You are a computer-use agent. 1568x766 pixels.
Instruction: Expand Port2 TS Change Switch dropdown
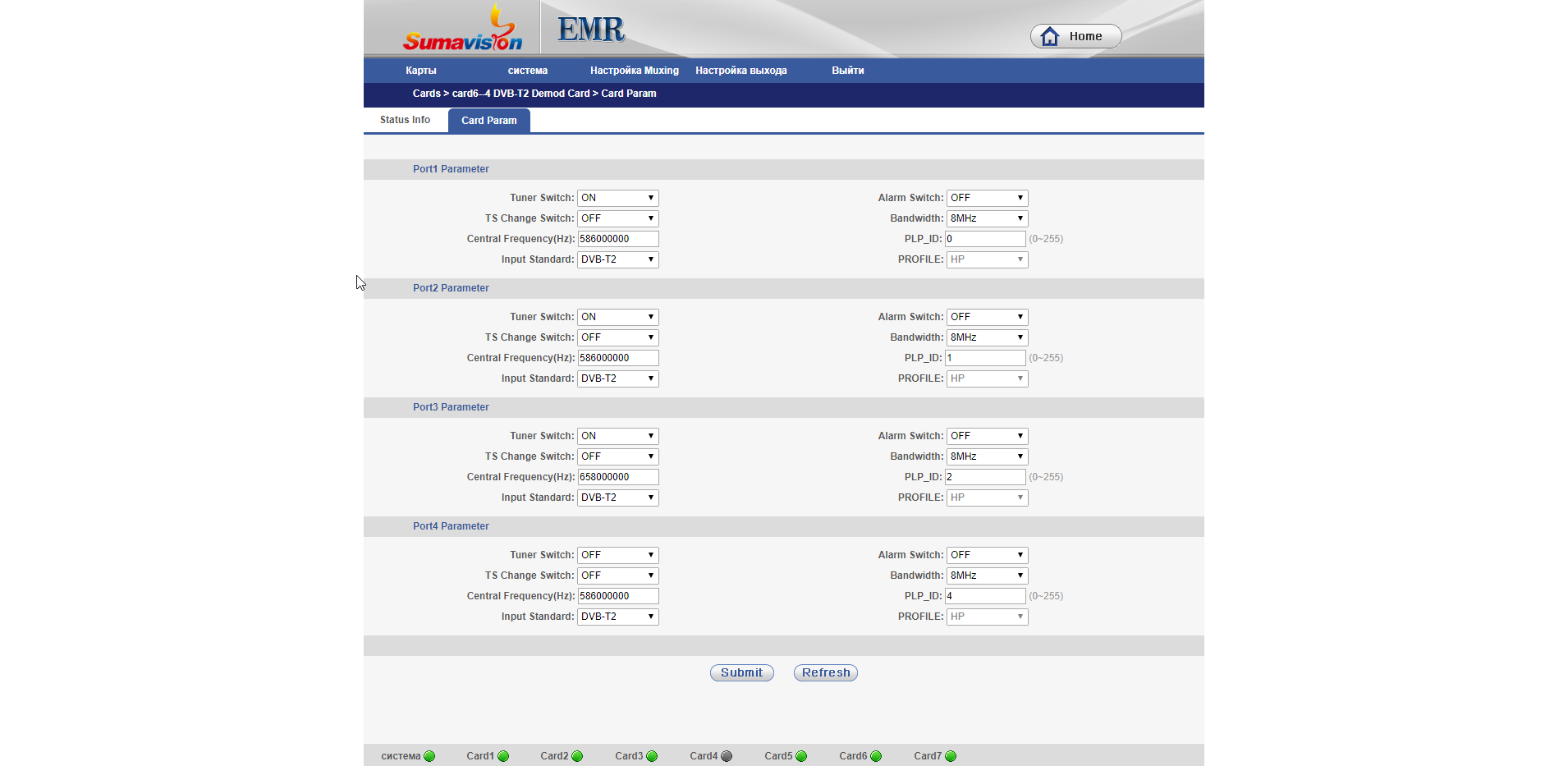(618, 337)
